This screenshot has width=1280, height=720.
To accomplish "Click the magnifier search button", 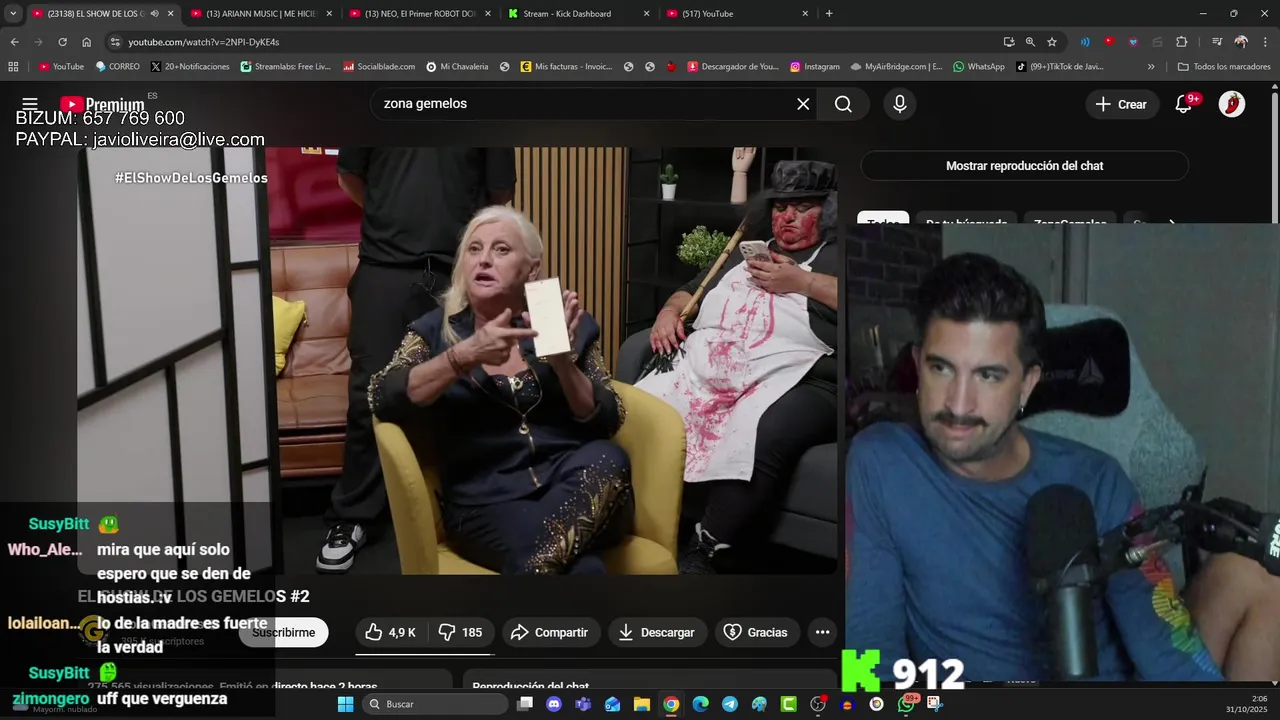I will click(843, 104).
